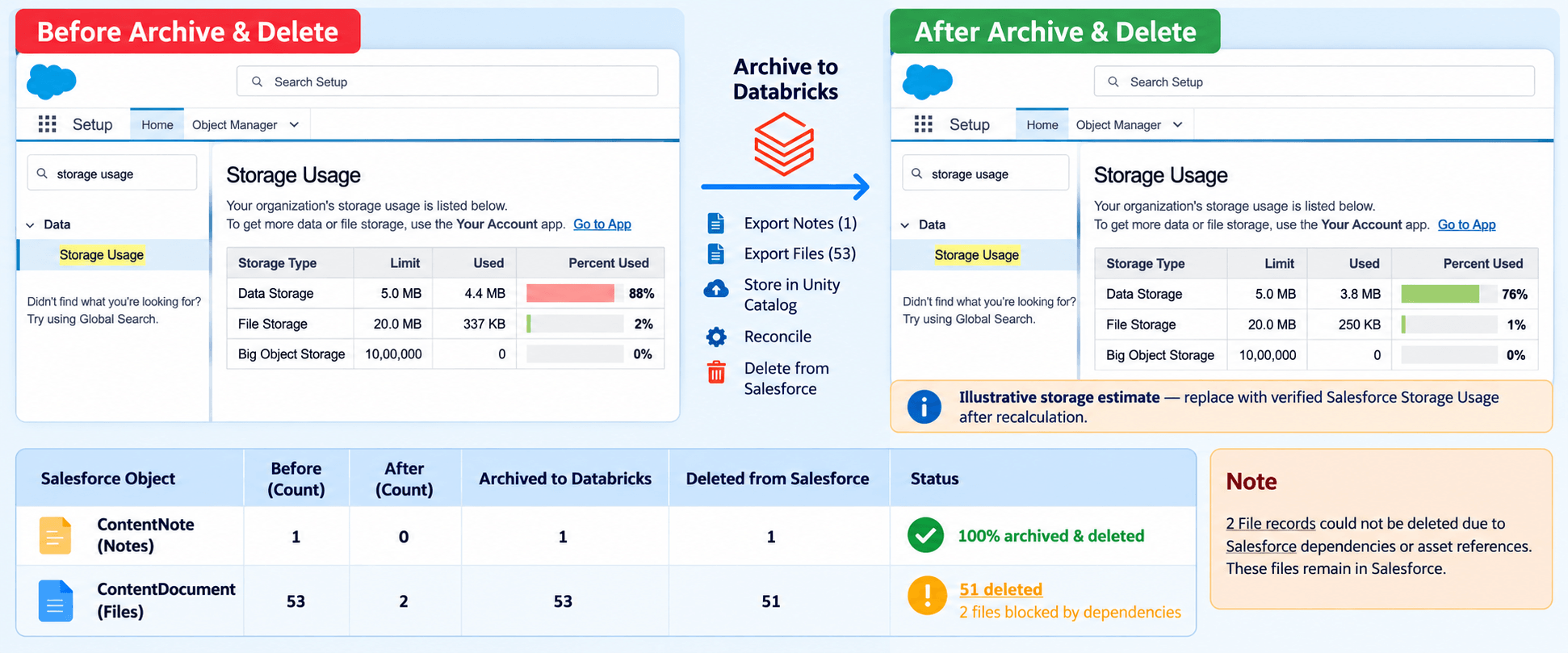Click the blue ContentDocument files icon
Image resolution: width=1568 pixels, height=653 pixels.
pos(55,601)
